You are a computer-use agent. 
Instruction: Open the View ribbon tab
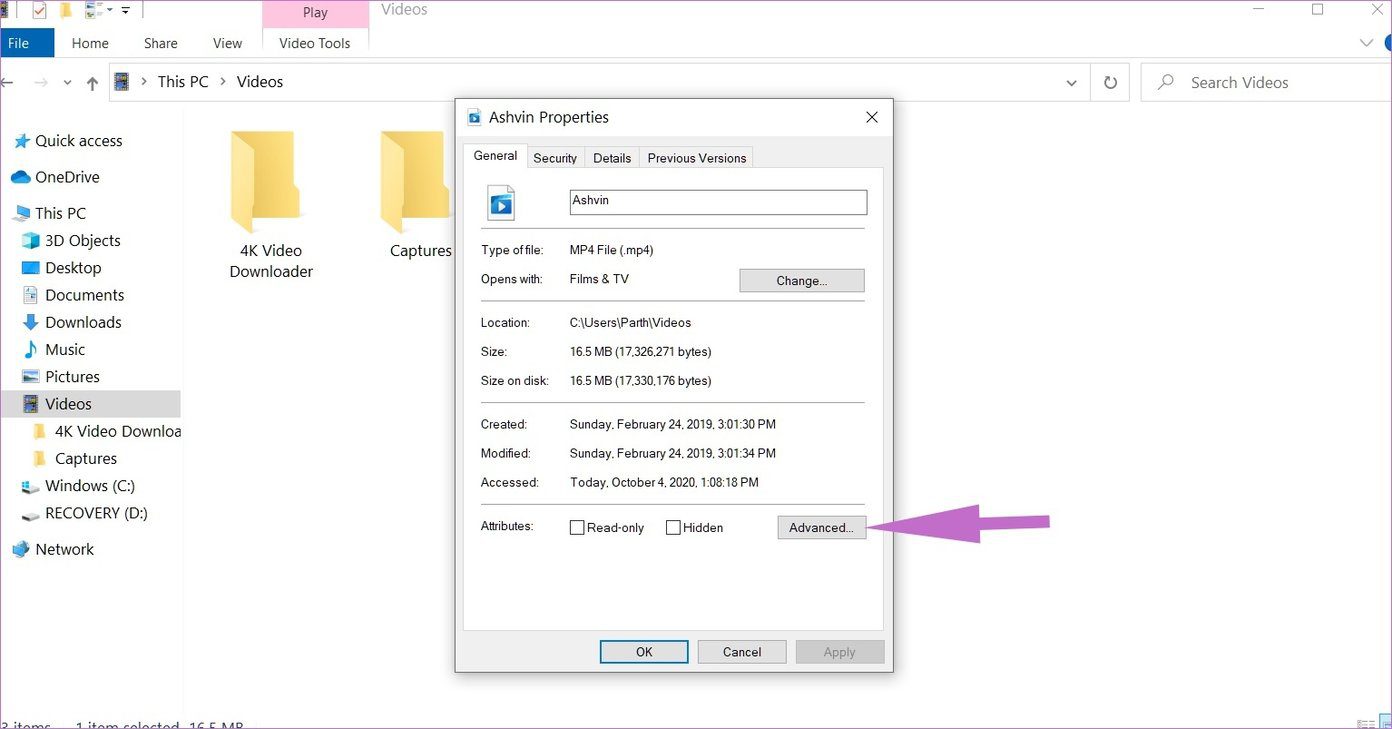click(x=228, y=43)
